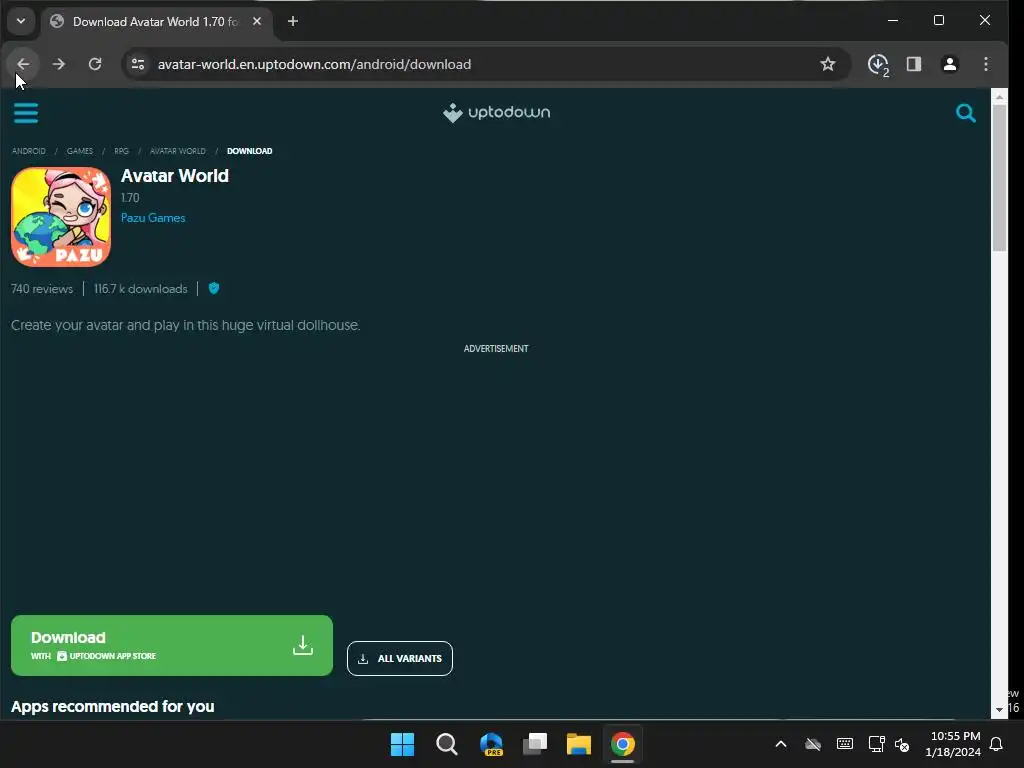The width and height of the screenshot is (1024, 768).
Task: Click the 740 reviews text
Action: point(42,289)
